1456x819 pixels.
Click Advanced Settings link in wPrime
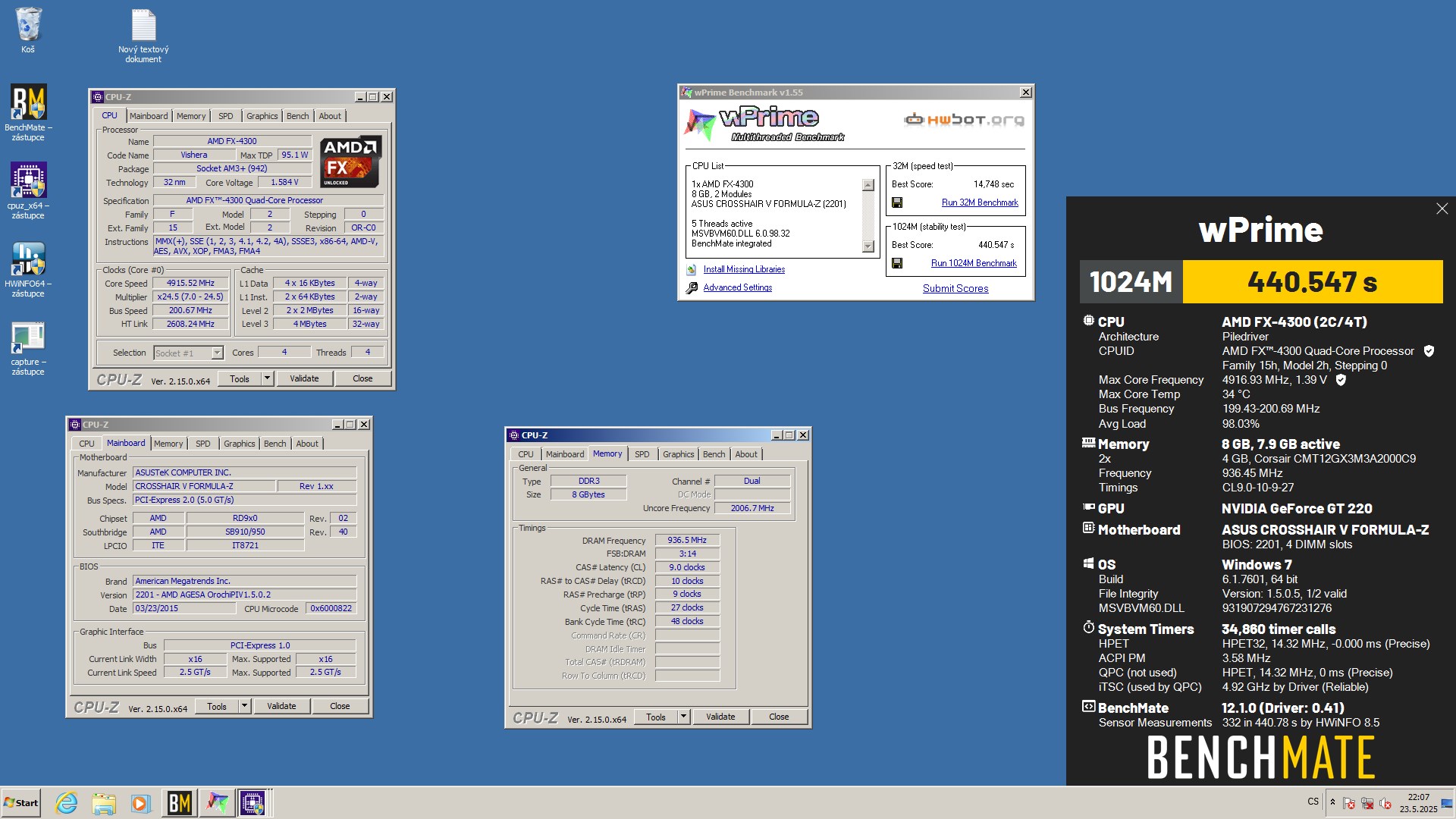click(738, 287)
